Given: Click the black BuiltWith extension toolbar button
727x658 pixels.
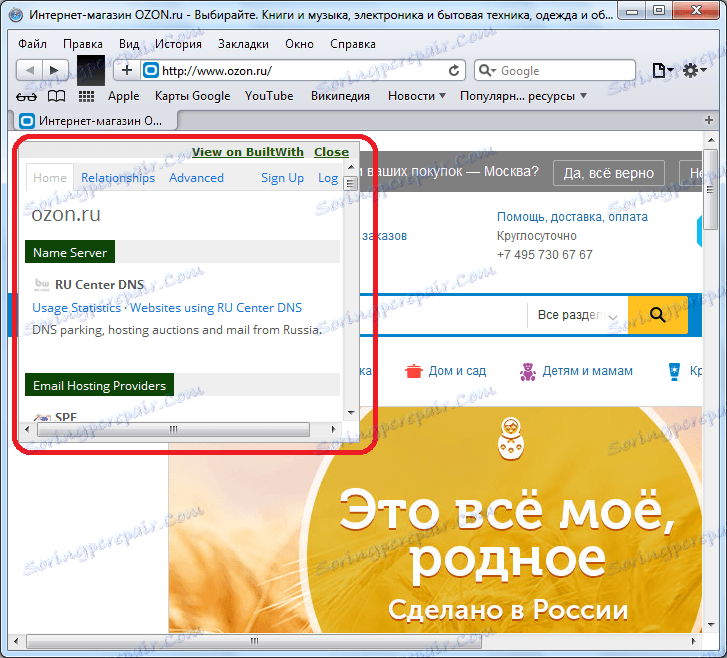Looking at the screenshot, I should 91,70.
